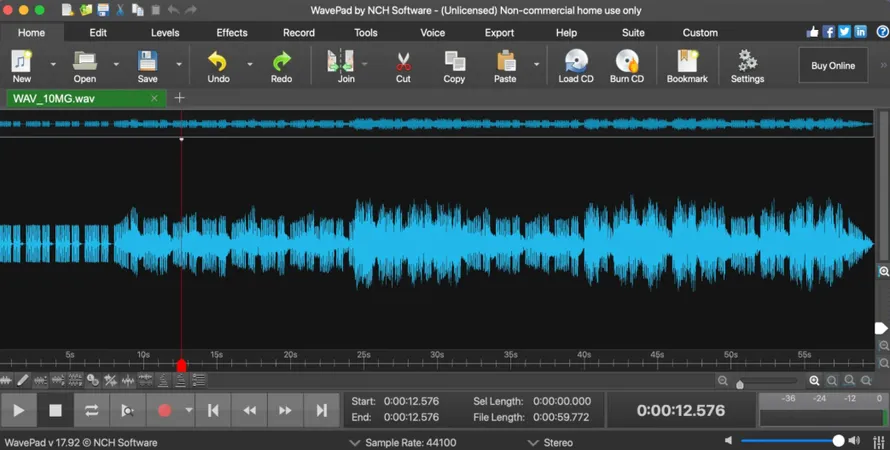Click the Undo toolbar button
890x450 pixels.
tap(218, 66)
